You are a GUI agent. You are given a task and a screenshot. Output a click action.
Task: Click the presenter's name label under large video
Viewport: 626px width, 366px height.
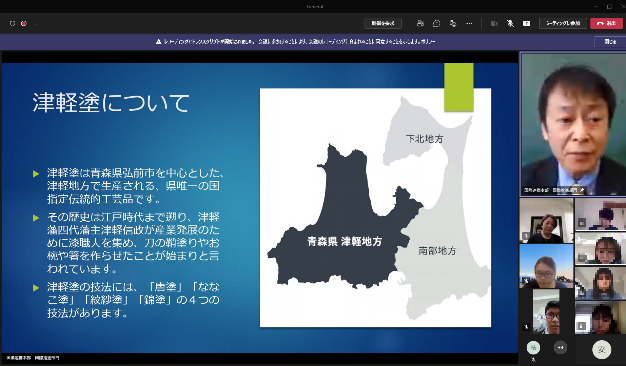(x=550, y=190)
